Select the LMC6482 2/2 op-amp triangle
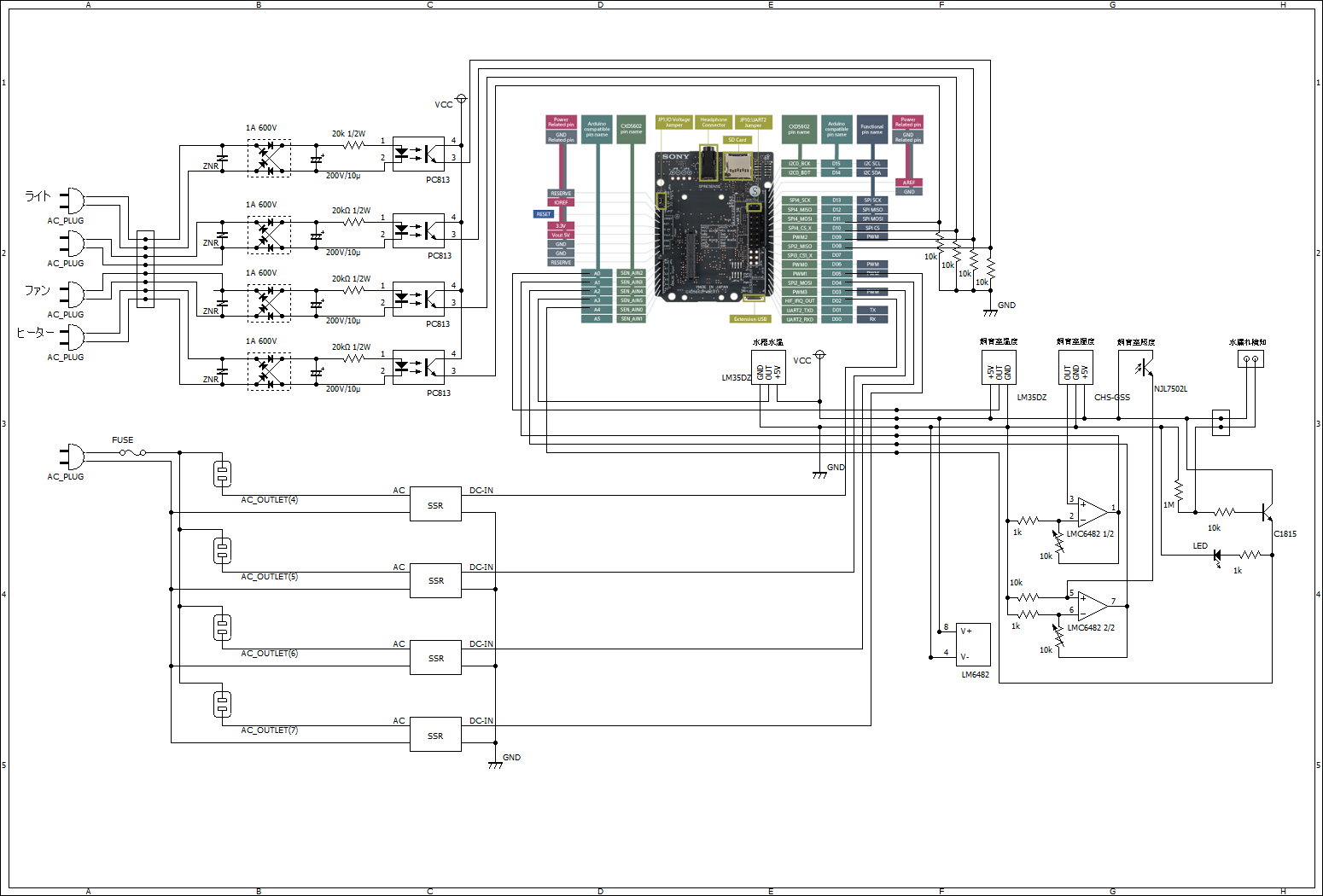Viewport: 1323px width, 896px height. point(1093,606)
